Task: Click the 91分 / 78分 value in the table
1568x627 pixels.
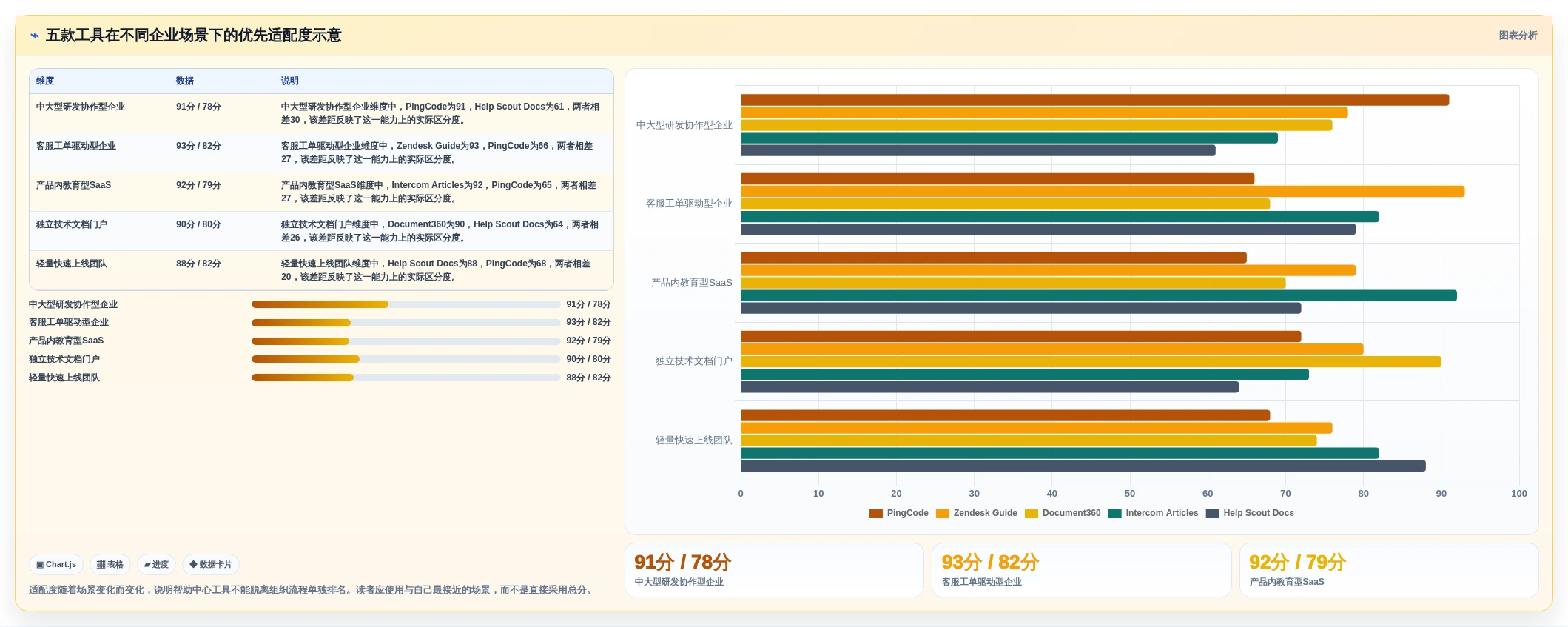Action: click(198, 107)
